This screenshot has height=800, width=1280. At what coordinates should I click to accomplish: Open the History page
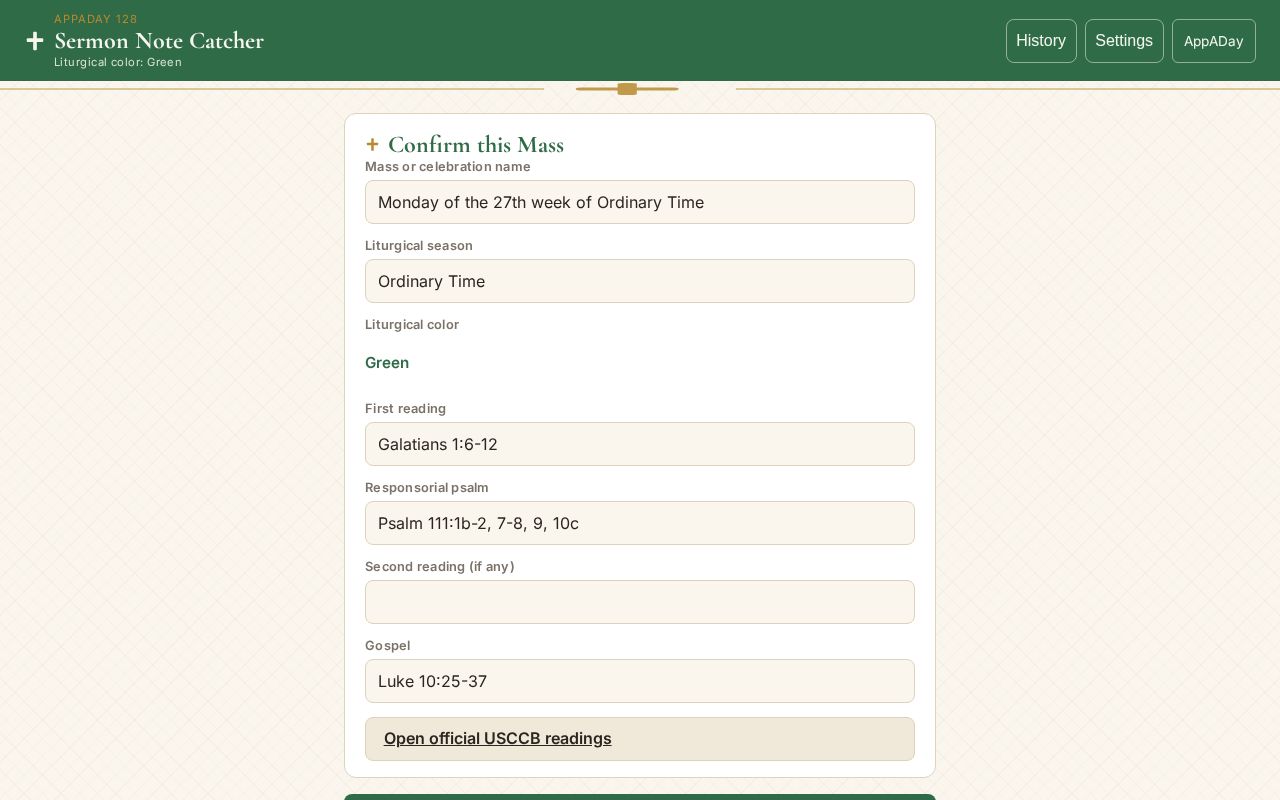coord(1041,41)
